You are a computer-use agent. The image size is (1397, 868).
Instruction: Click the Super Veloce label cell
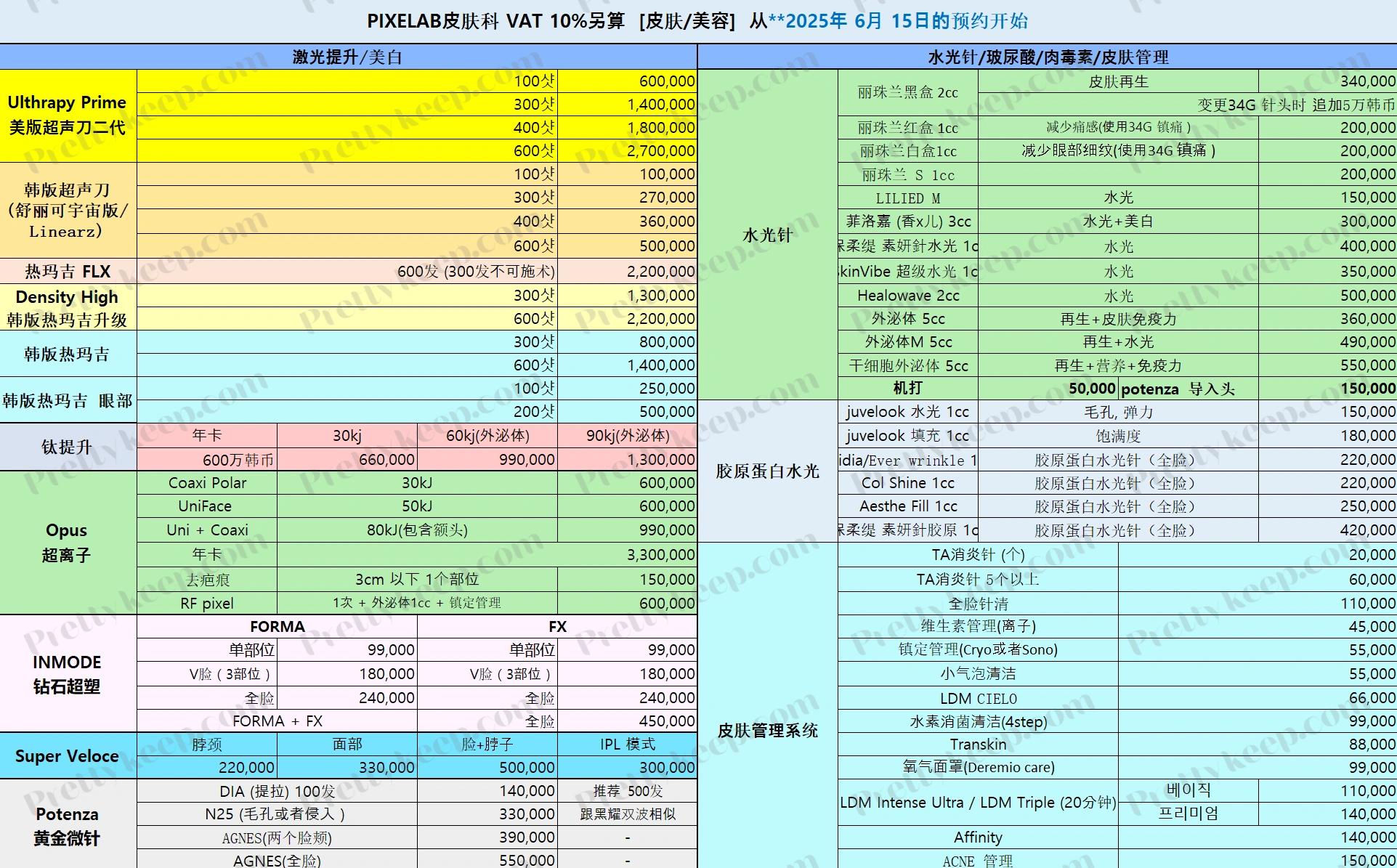(x=68, y=755)
